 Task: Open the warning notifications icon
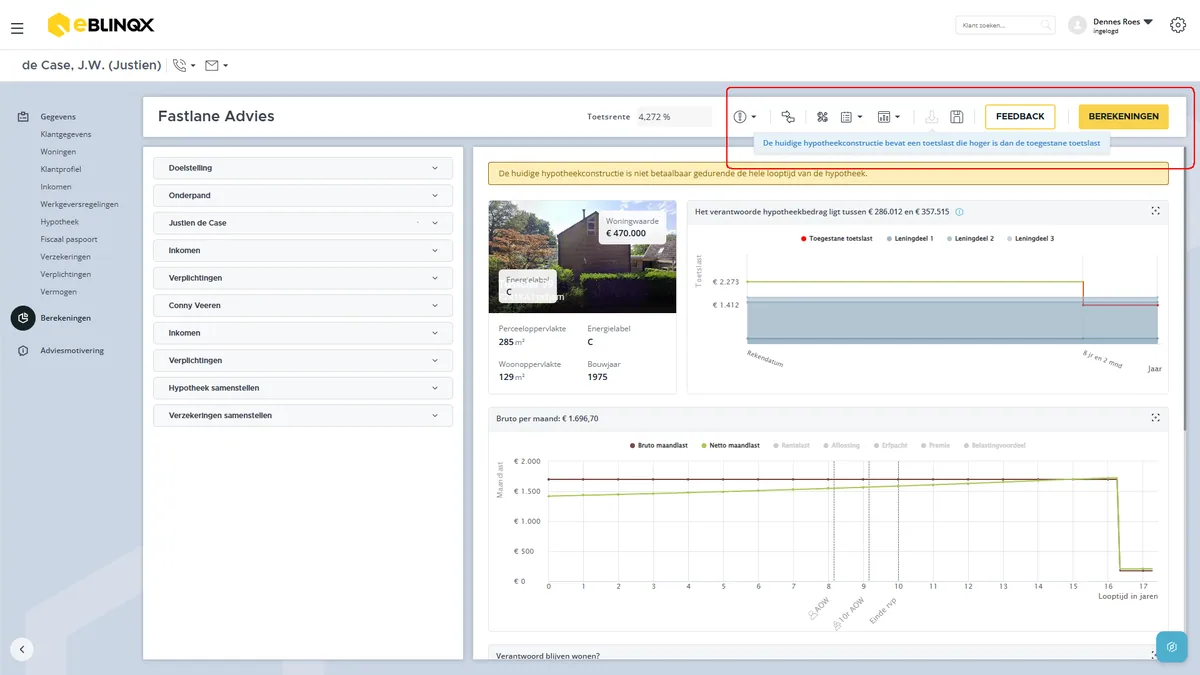point(745,117)
